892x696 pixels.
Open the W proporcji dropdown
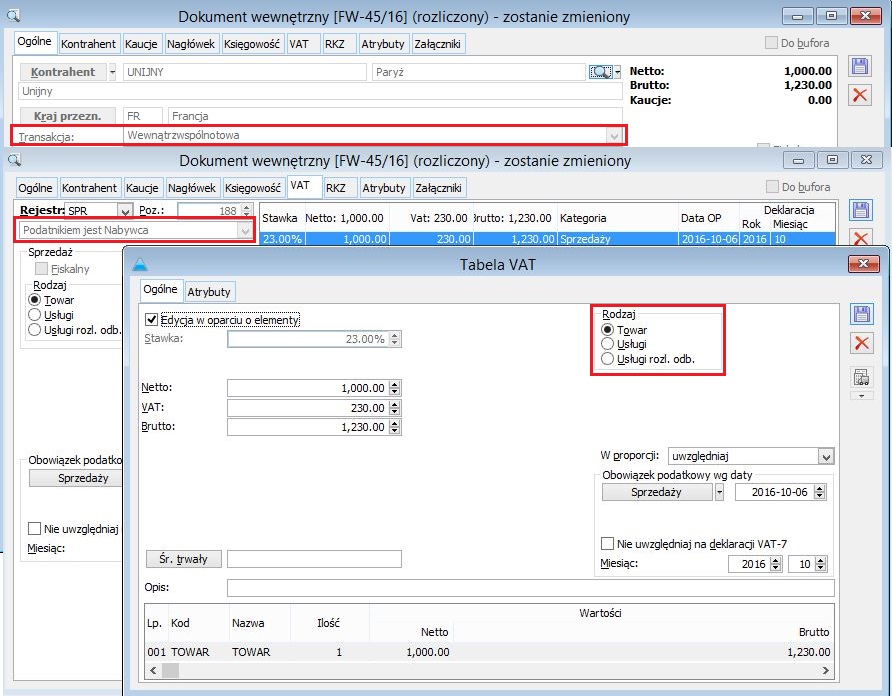tap(825, 456)
